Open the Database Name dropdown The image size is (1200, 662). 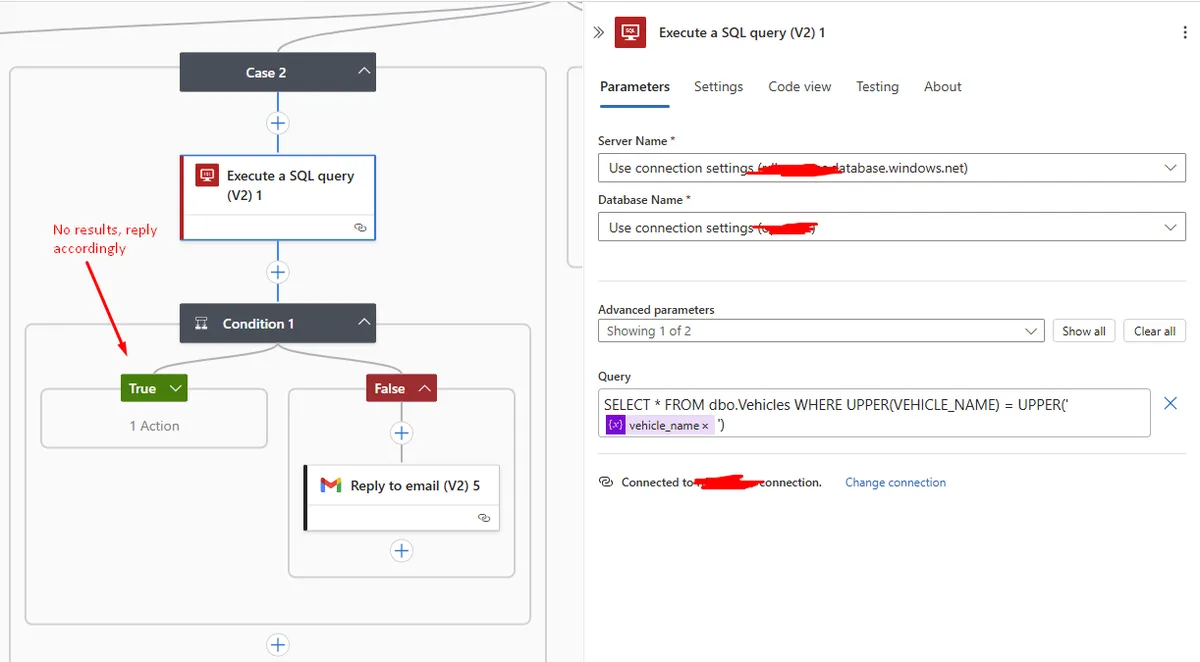click(1171, 227)
